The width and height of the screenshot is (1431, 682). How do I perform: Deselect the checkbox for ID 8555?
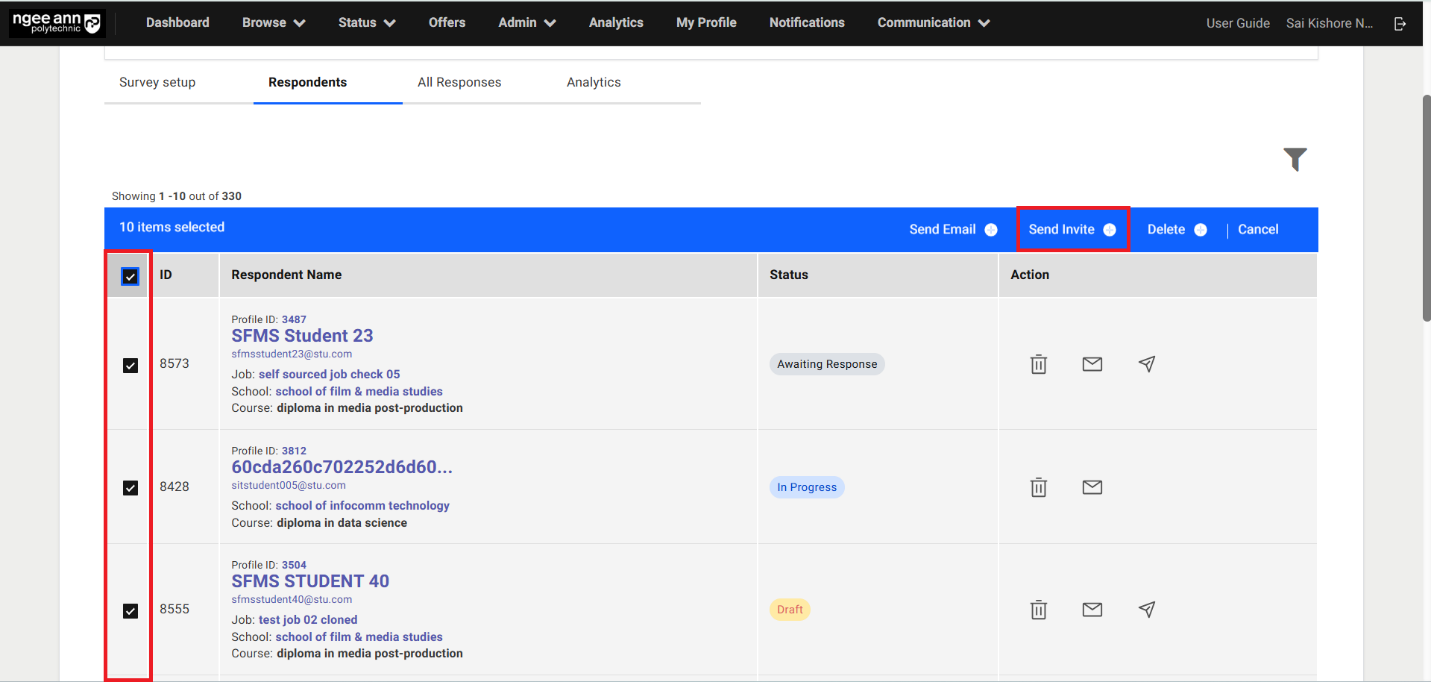[130, 610]
